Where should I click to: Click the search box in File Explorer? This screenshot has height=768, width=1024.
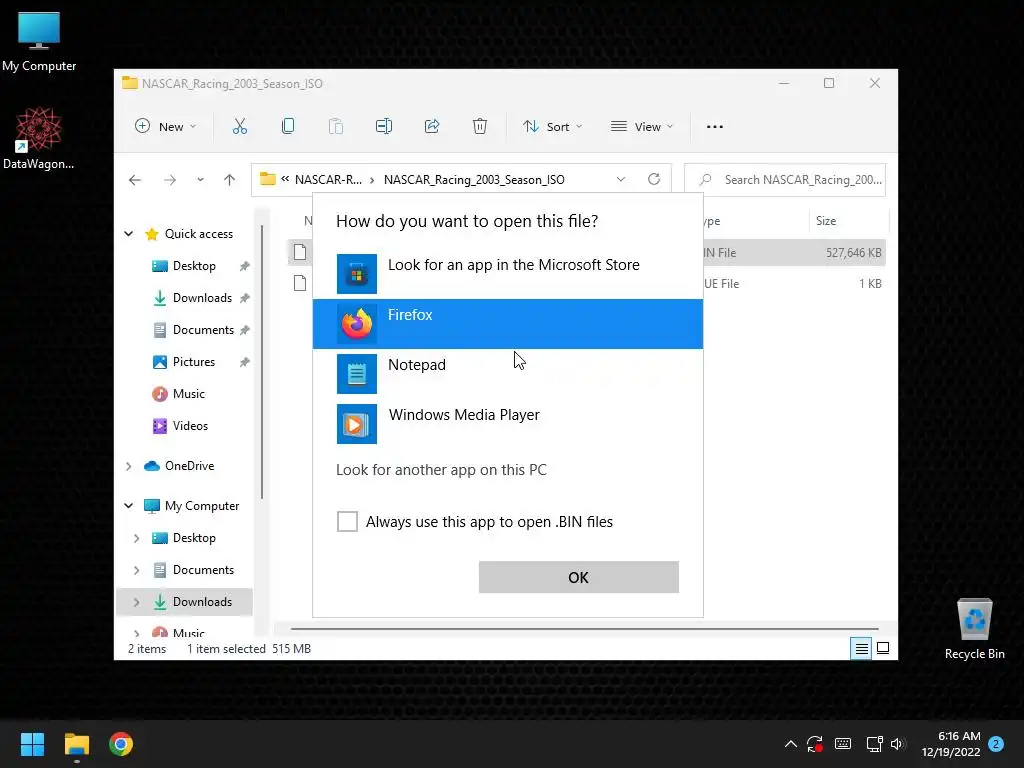tap(785, 180)
